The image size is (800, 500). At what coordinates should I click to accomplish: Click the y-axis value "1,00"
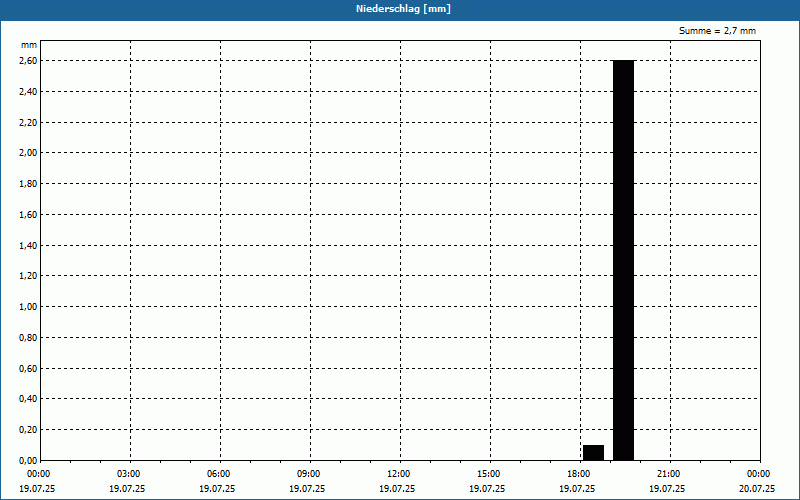tap(28, 307)
